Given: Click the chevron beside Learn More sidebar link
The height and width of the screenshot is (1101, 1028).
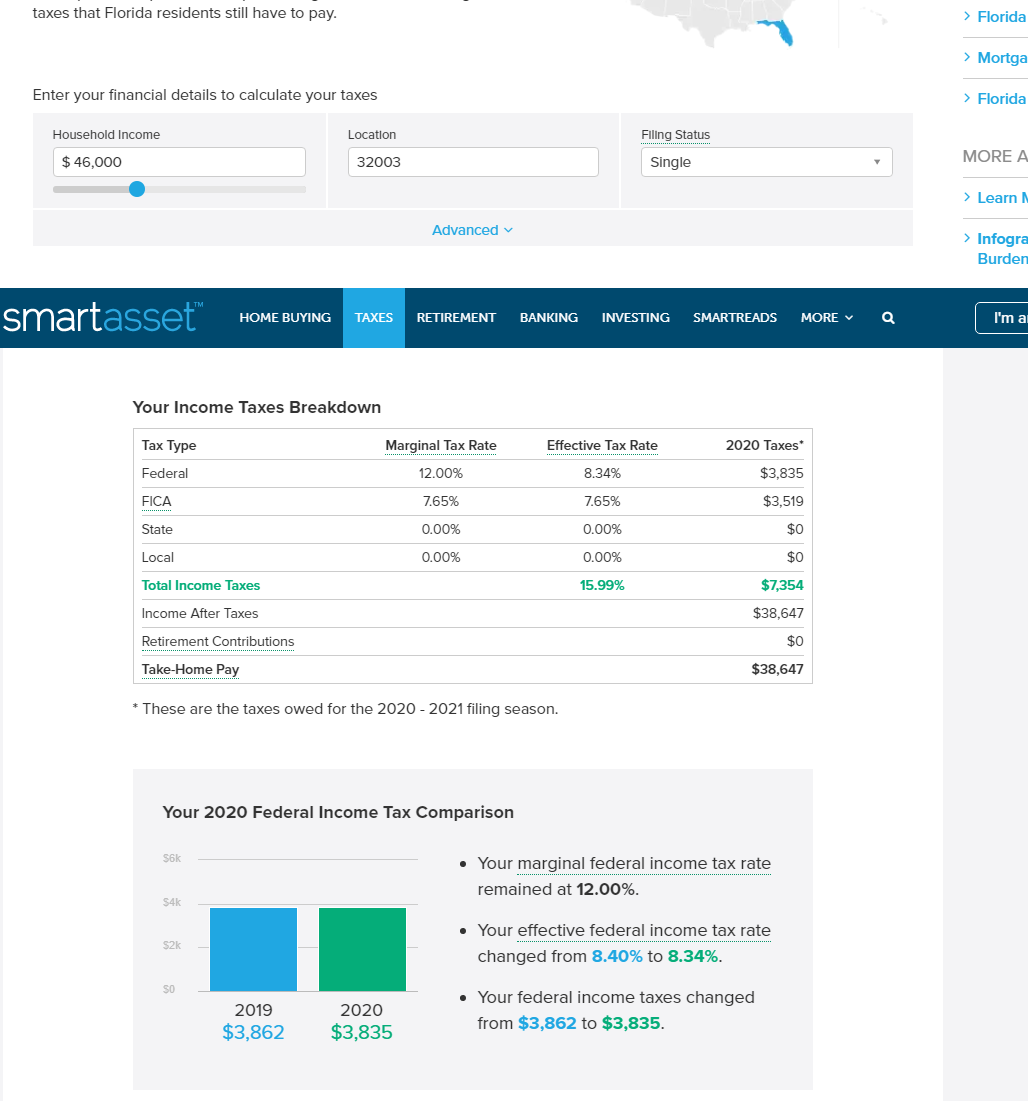Looking at the screenshot, I should point(967,197).
